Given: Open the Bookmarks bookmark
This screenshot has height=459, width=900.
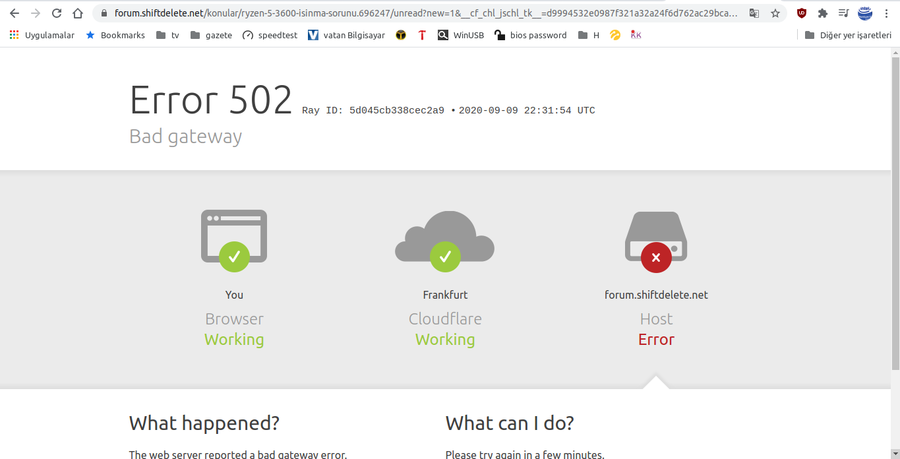Looking at the screenshot, I should tap(115, 35).
